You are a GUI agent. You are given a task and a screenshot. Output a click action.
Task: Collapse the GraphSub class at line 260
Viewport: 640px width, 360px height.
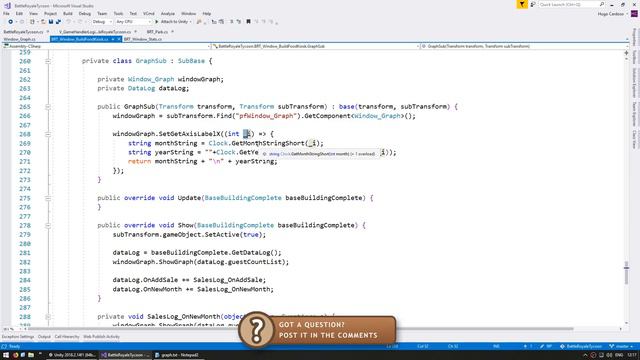[x=48, y=61]
